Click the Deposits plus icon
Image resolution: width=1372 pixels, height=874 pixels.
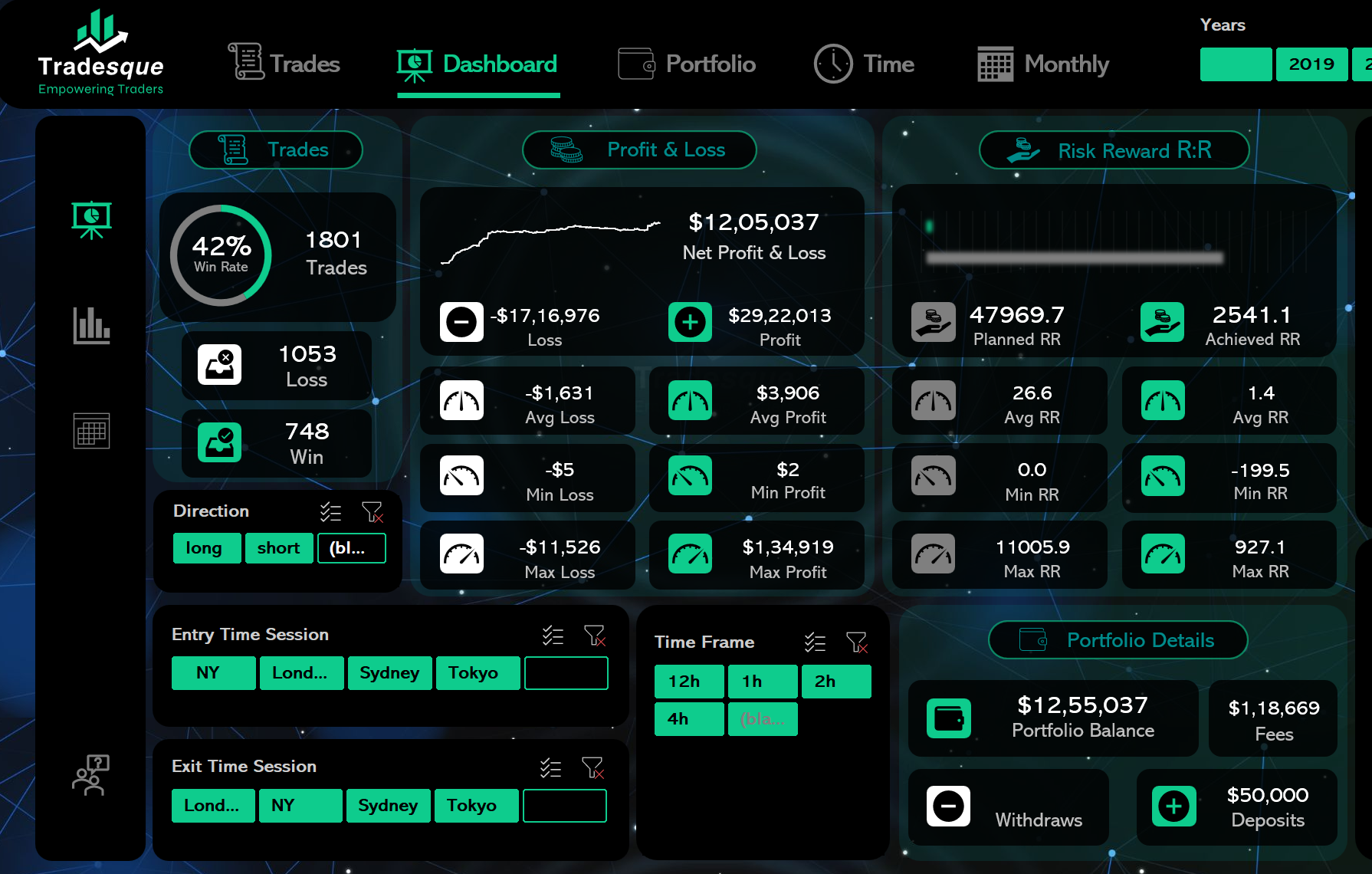(x=1173, y=806)
